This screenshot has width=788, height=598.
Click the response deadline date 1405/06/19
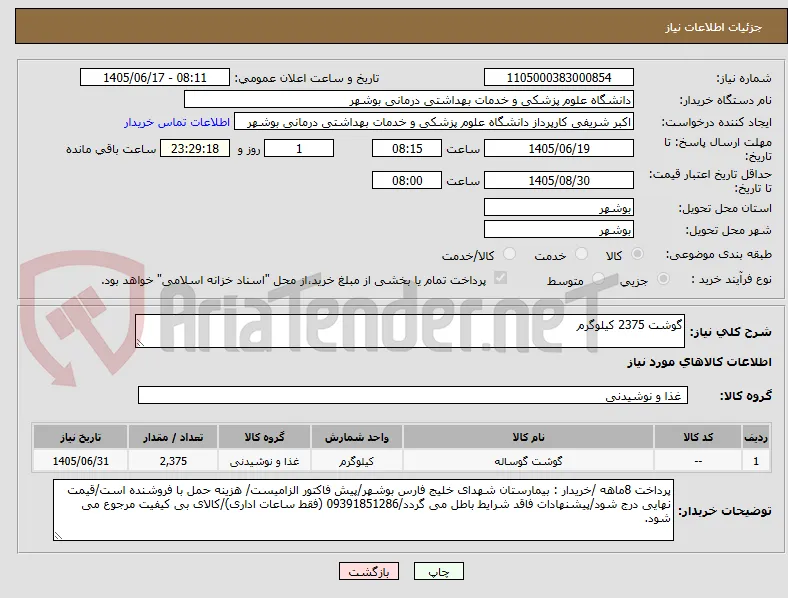[559, 148]
